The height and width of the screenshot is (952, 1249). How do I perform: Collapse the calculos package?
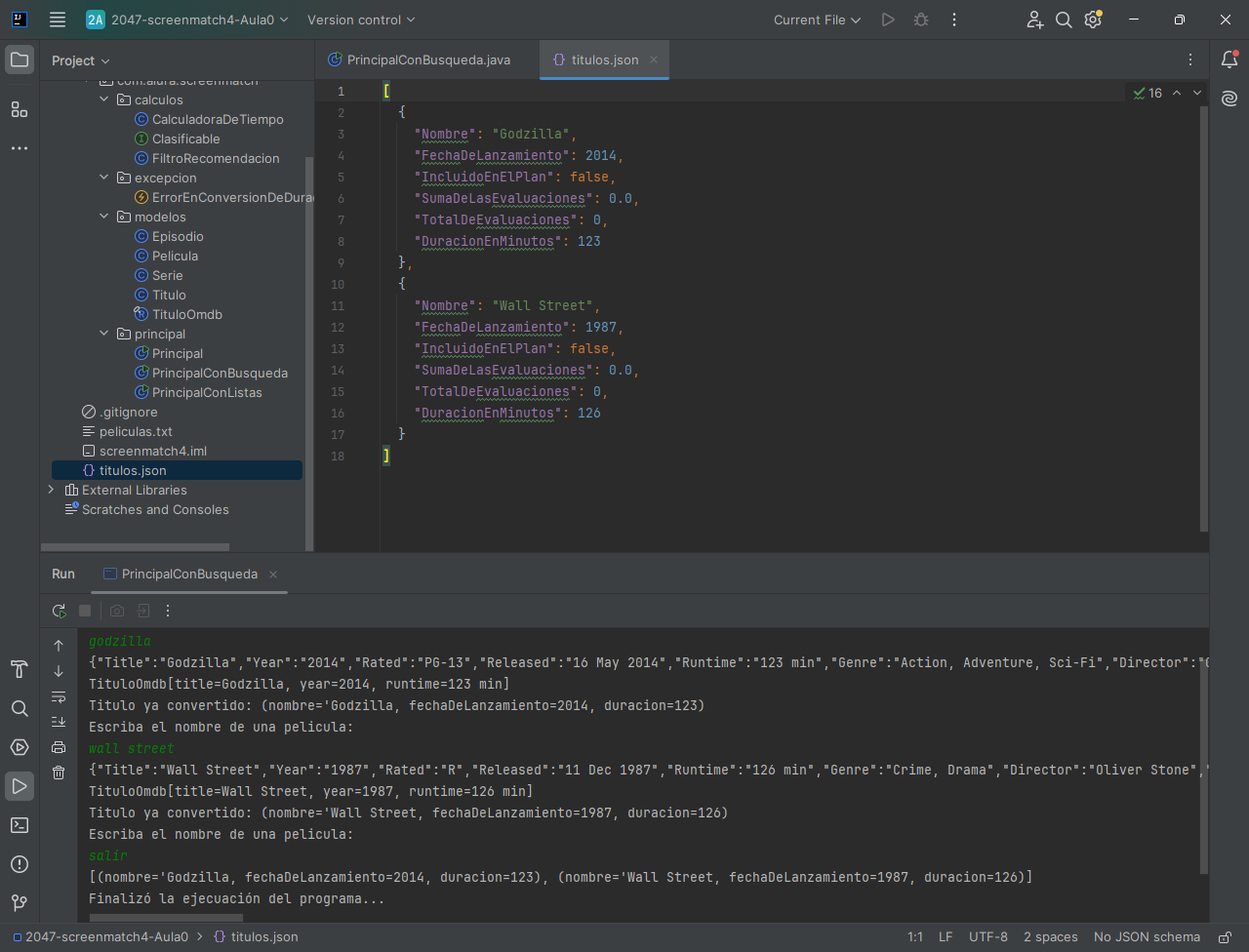(x=104, y=99)
